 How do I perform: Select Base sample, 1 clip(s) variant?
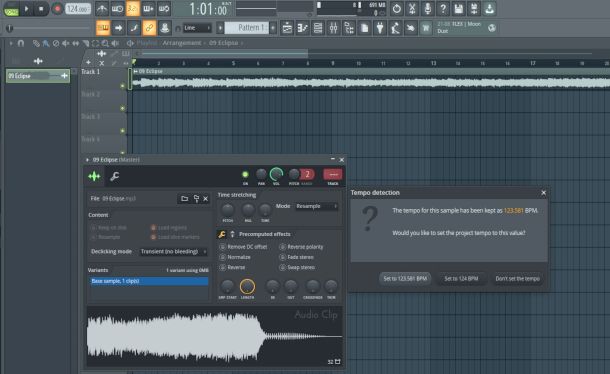[149, 281]
